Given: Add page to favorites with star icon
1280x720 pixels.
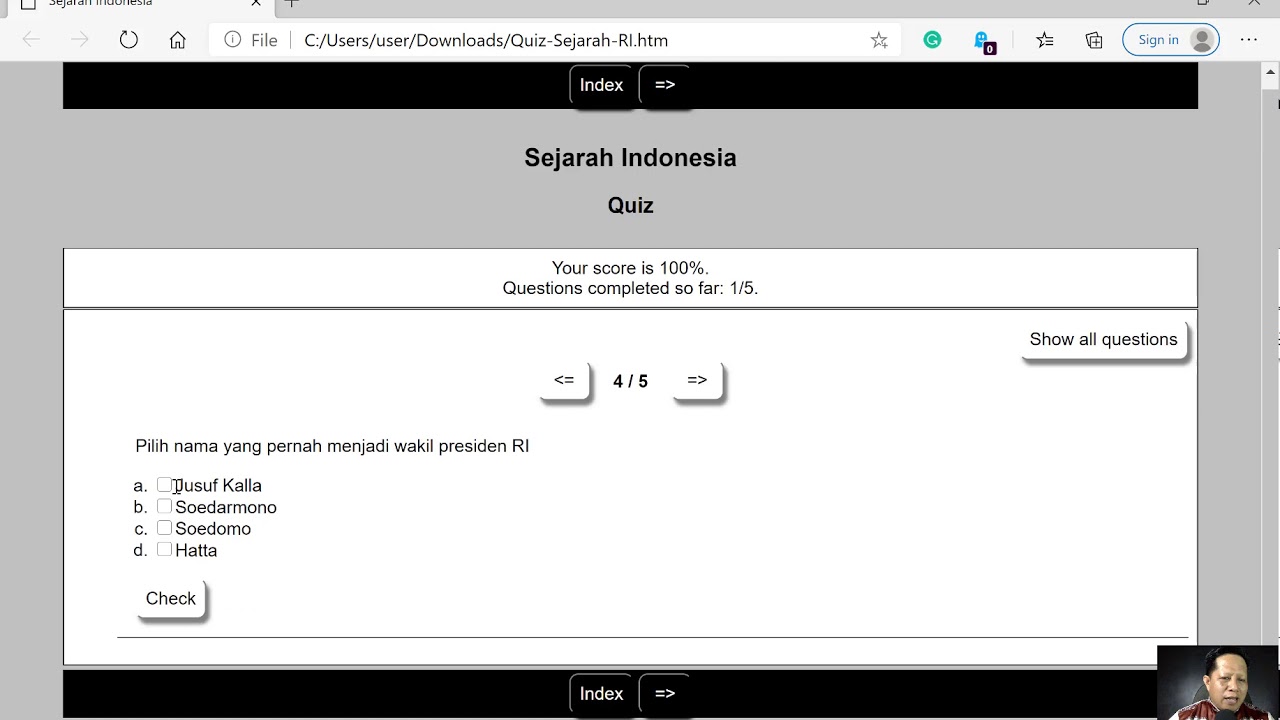Looking at the screenshot, I should 879,40.
